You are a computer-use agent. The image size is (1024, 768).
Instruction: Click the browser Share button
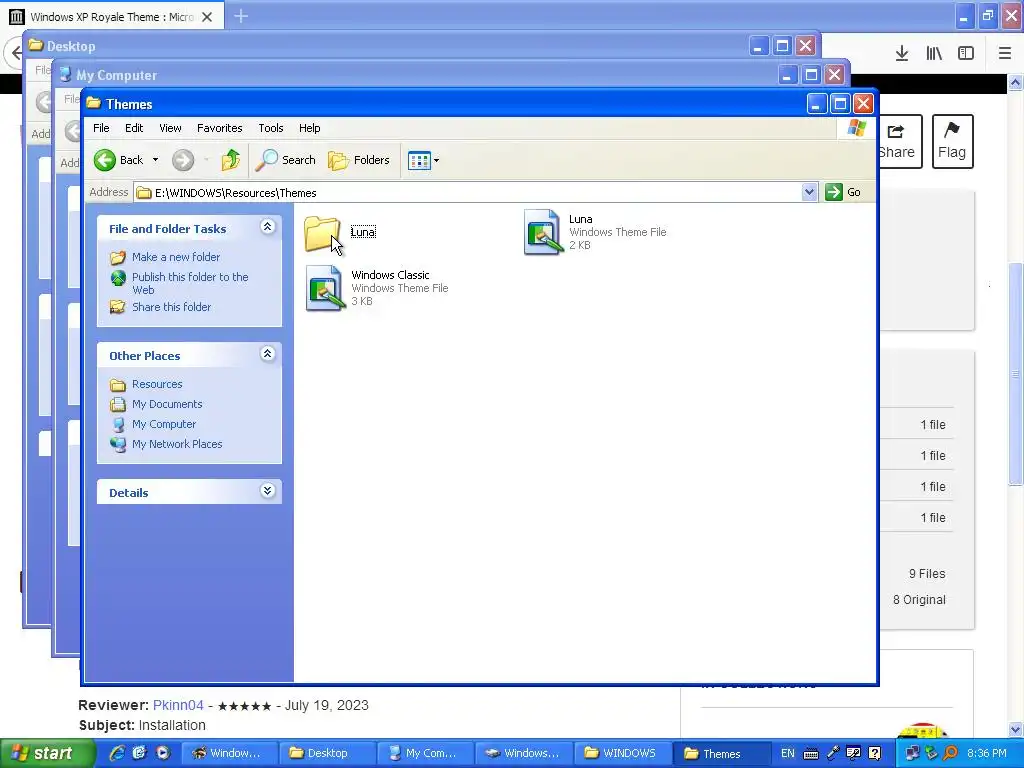pos(899,142)
